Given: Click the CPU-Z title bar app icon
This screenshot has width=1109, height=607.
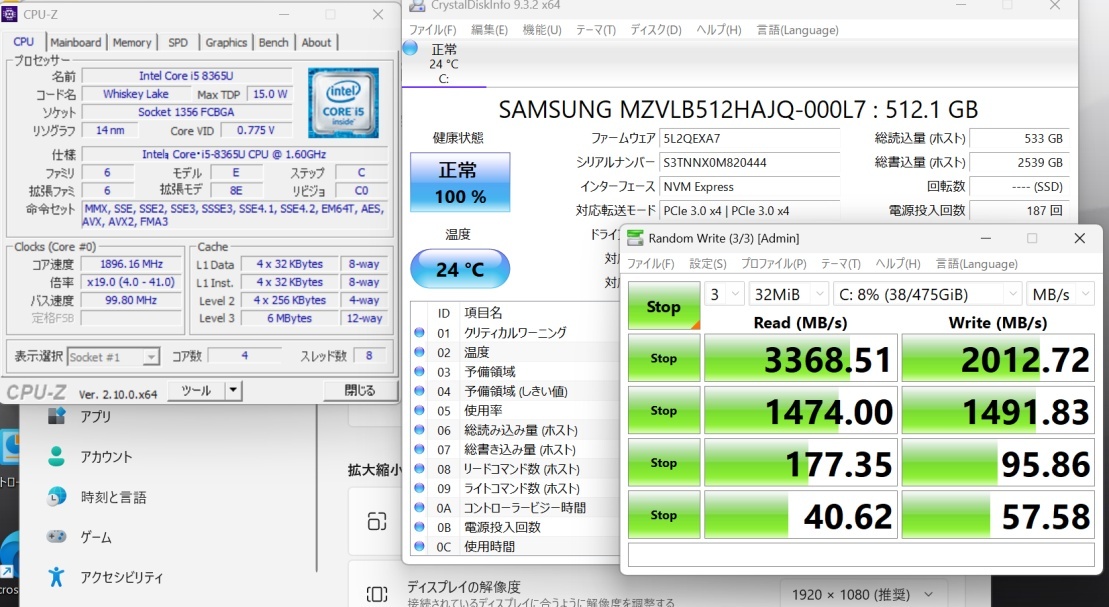Looking at the screenshot, I should click(9, 13).
